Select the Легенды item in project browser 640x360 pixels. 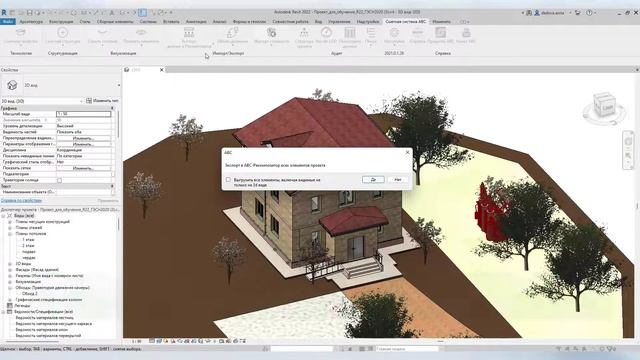coord(22,305)
